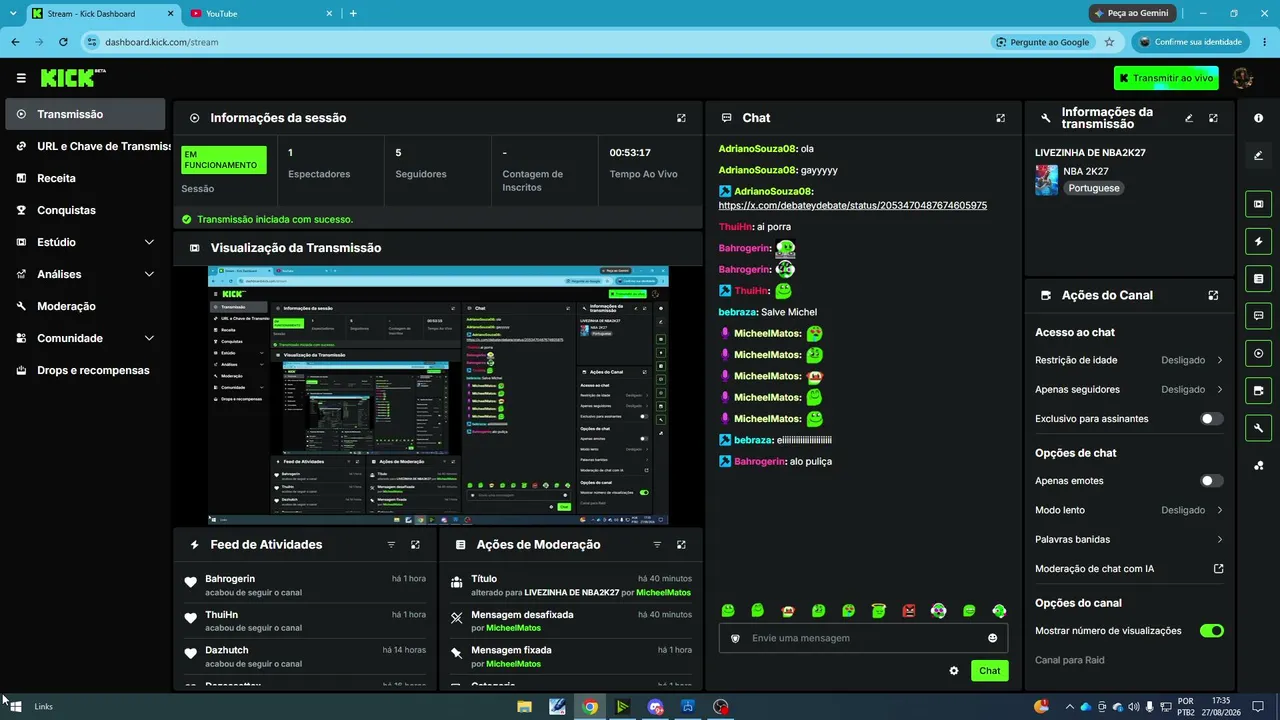Bookmark this page with the star icon
Viewport: 1280px width, 720px height.
1109,42
